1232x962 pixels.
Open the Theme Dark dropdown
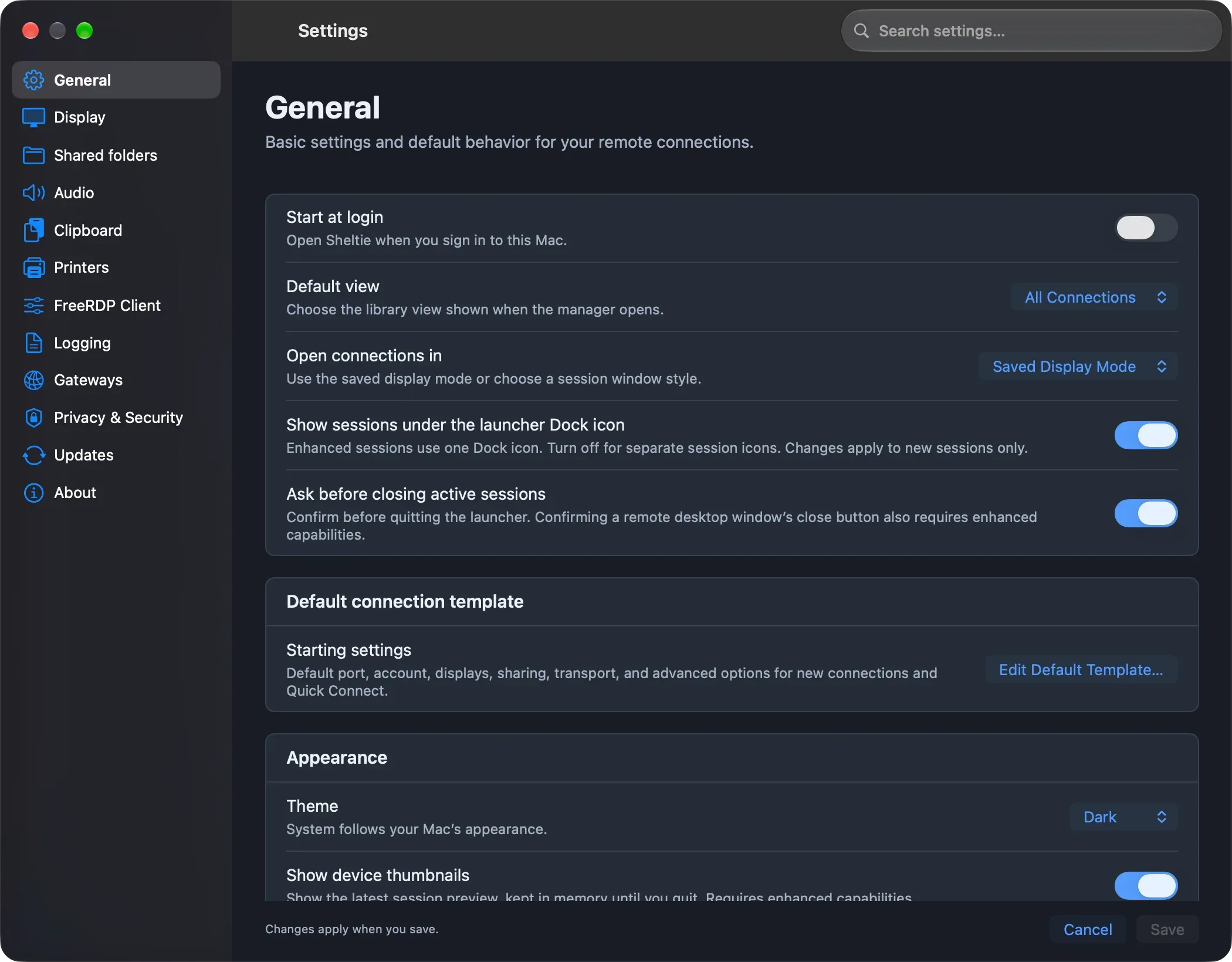1123,817
